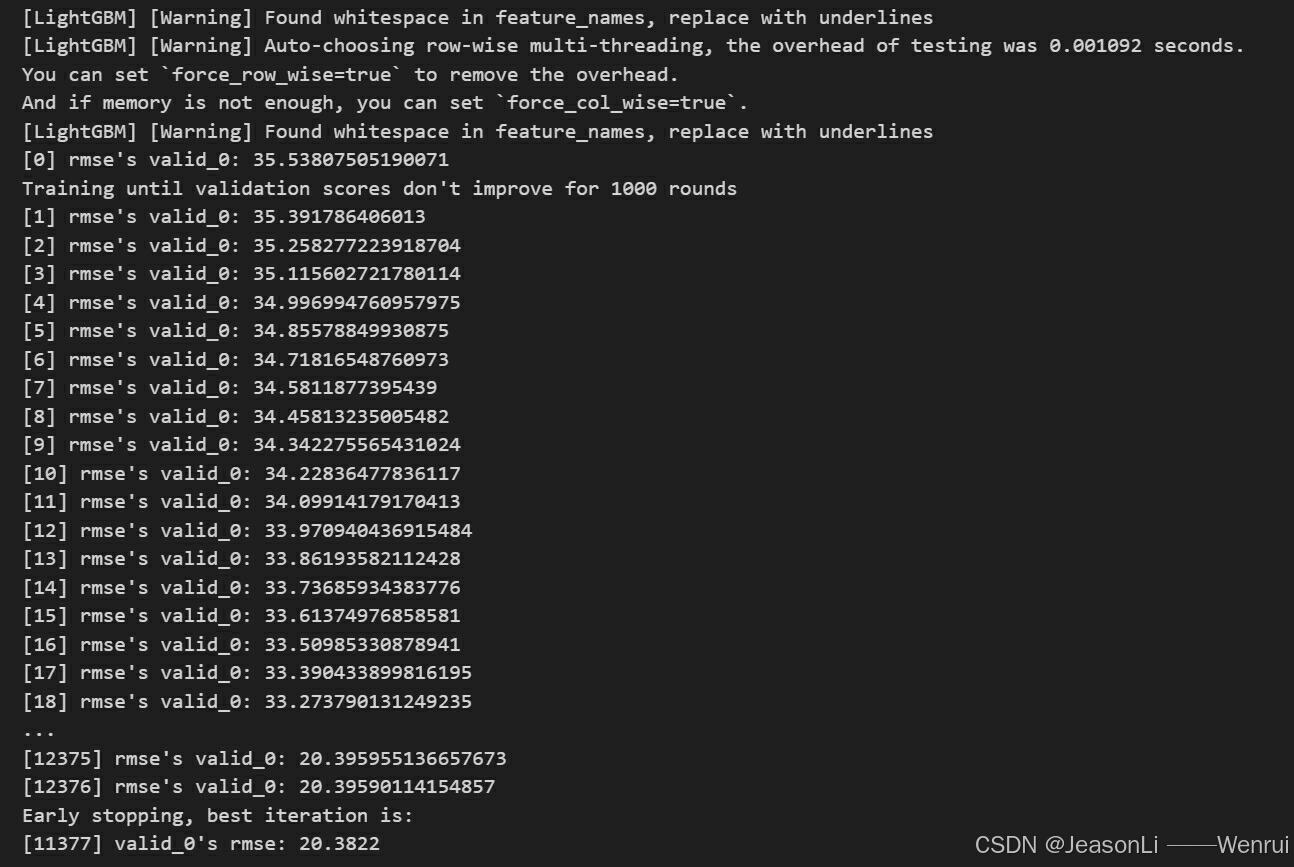This screenshot has height=867, width=1294.
Task: Click the Auto-choosing row-wise multi-threading warning
Action: point(633,46)
